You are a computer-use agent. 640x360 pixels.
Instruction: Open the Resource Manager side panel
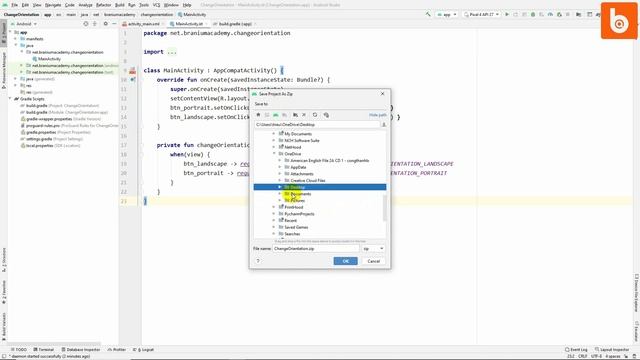[x=4, y=70]
